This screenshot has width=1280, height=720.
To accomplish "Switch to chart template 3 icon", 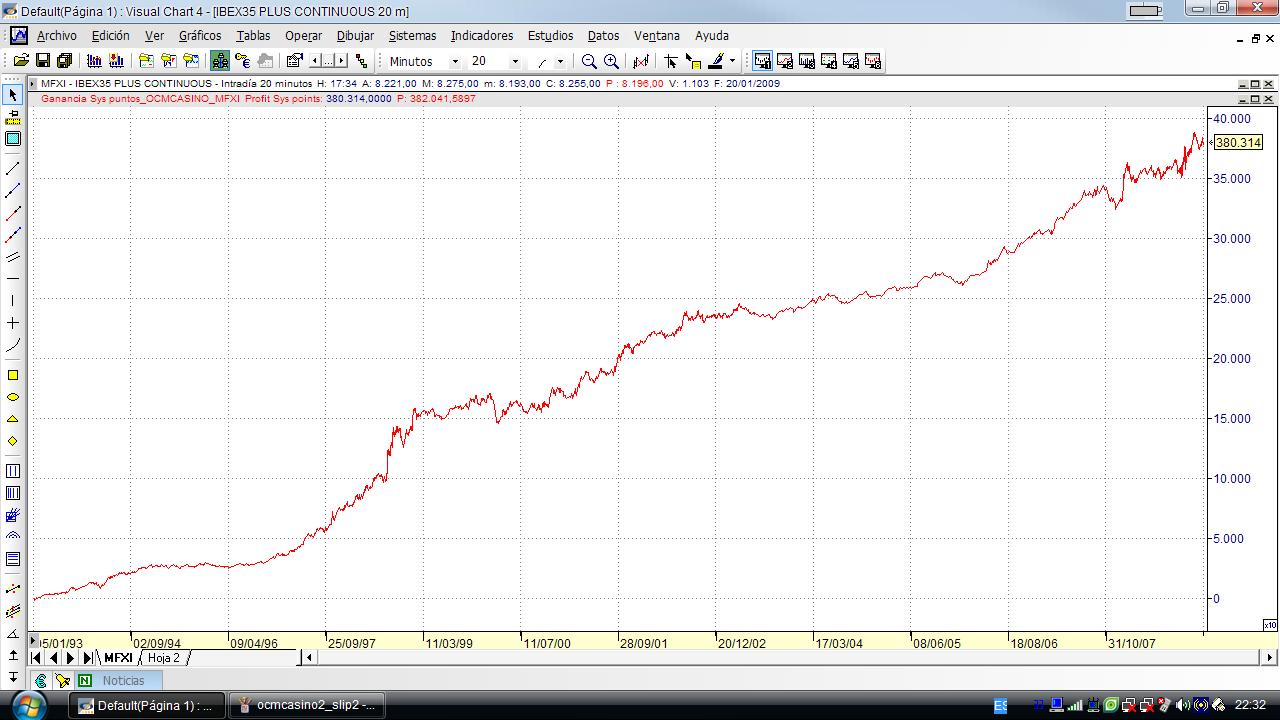I will (x=807, y=61).
